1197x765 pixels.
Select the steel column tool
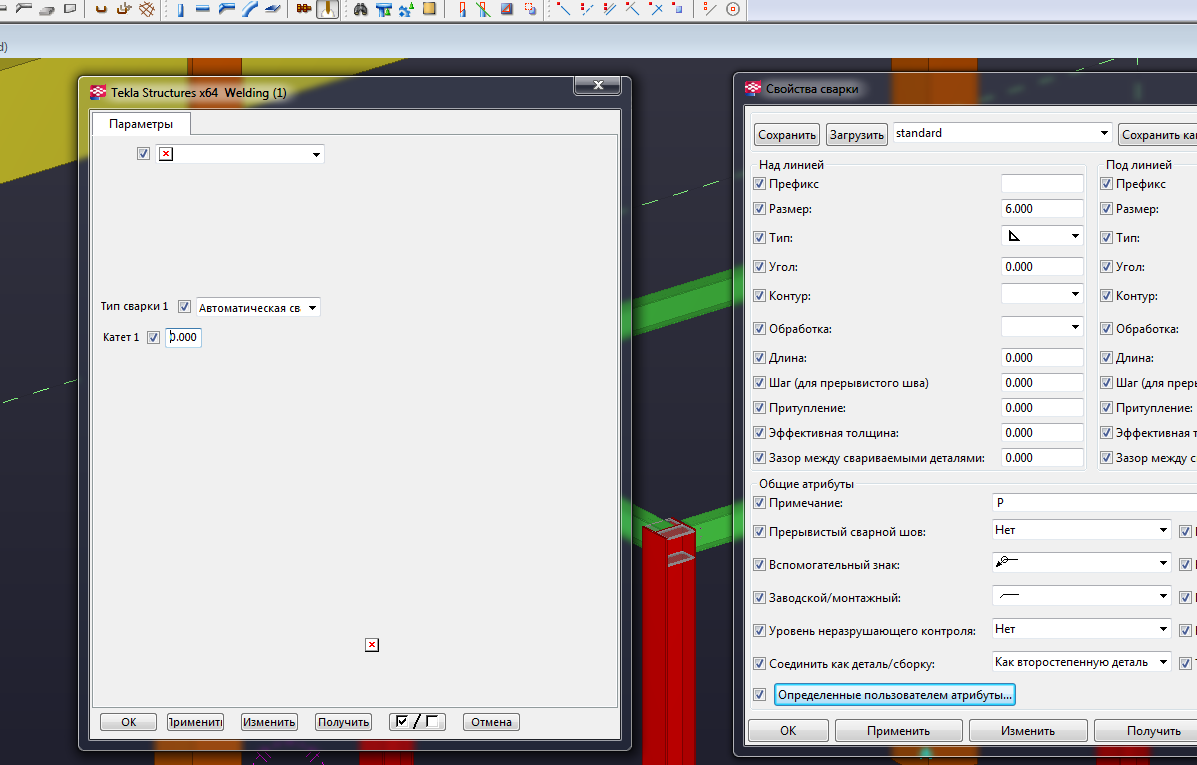tap(181, 10)
